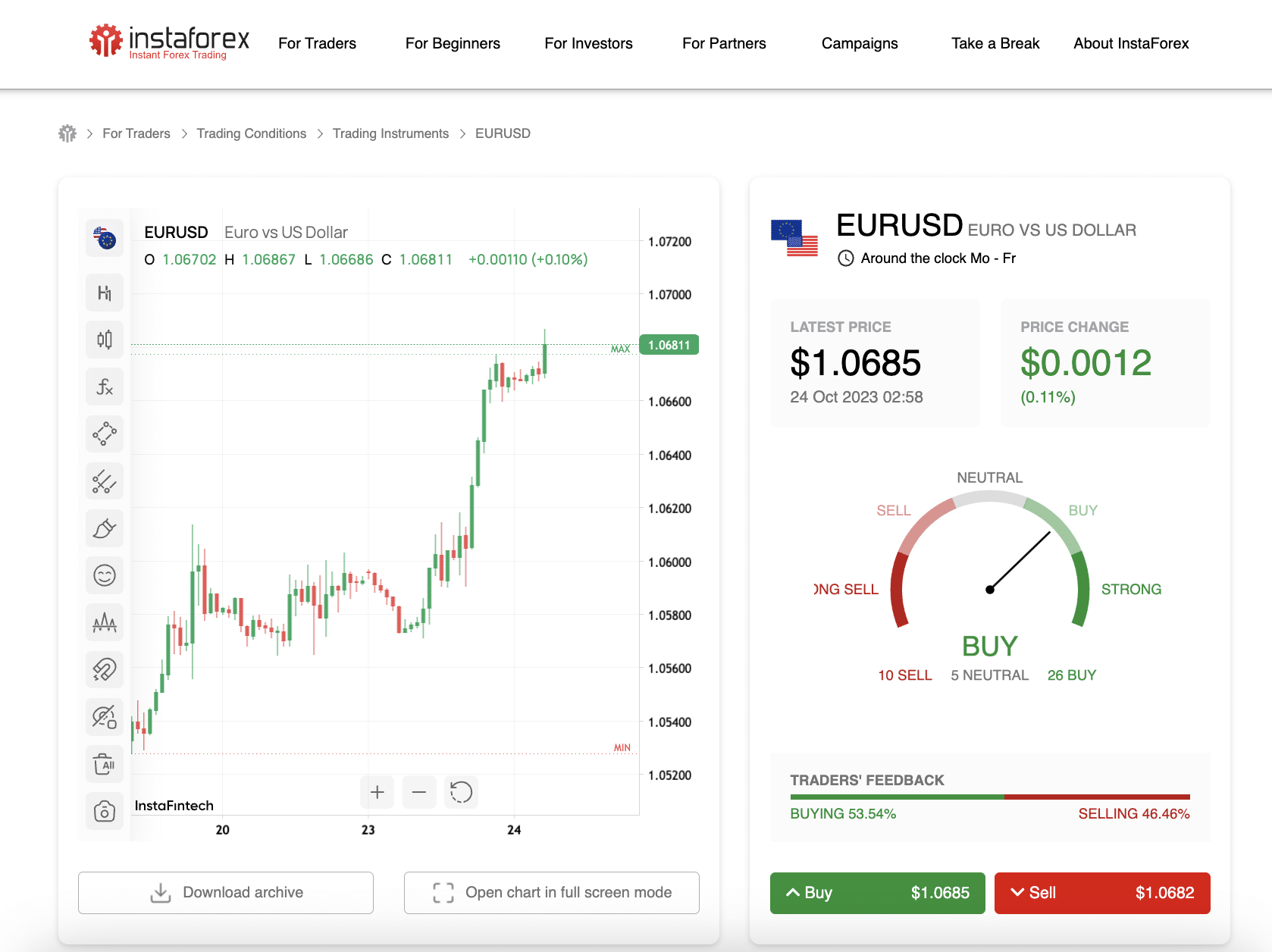Select the pattern measurement tool icon
The height and width of the screenshot is (952, 1272).
pyautogui.click(x=105, y=622)
